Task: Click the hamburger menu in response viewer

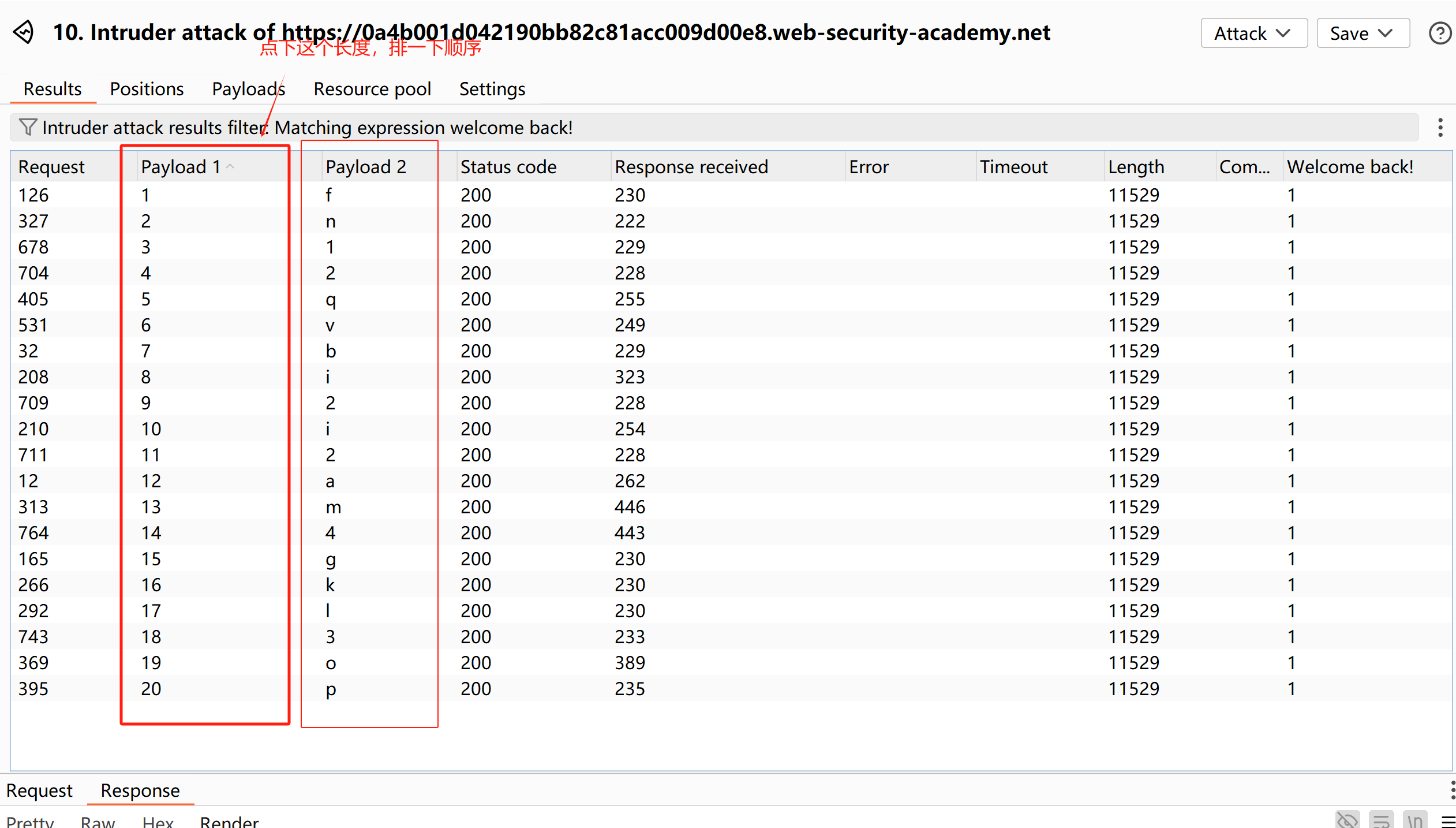Action: (1448, 821)
